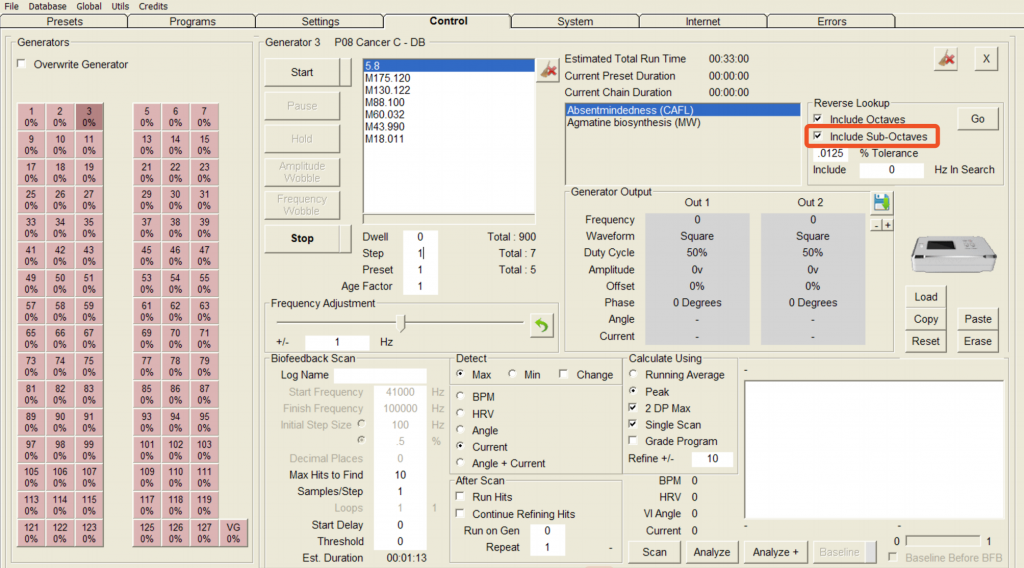Toggle the Grade Program checkbox

[x=634, y=441]
